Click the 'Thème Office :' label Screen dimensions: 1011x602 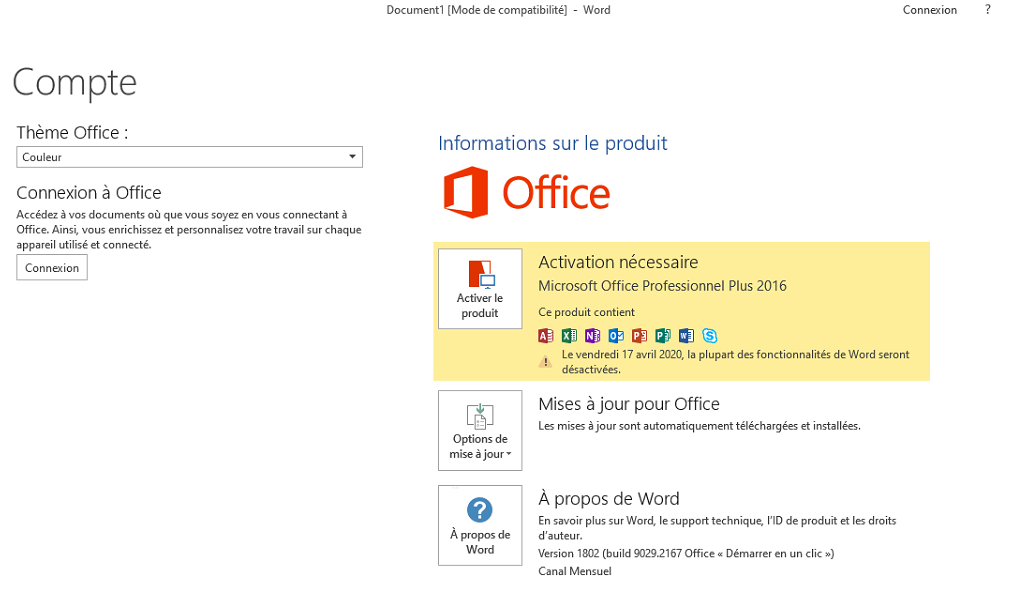[x=72, y=133]
